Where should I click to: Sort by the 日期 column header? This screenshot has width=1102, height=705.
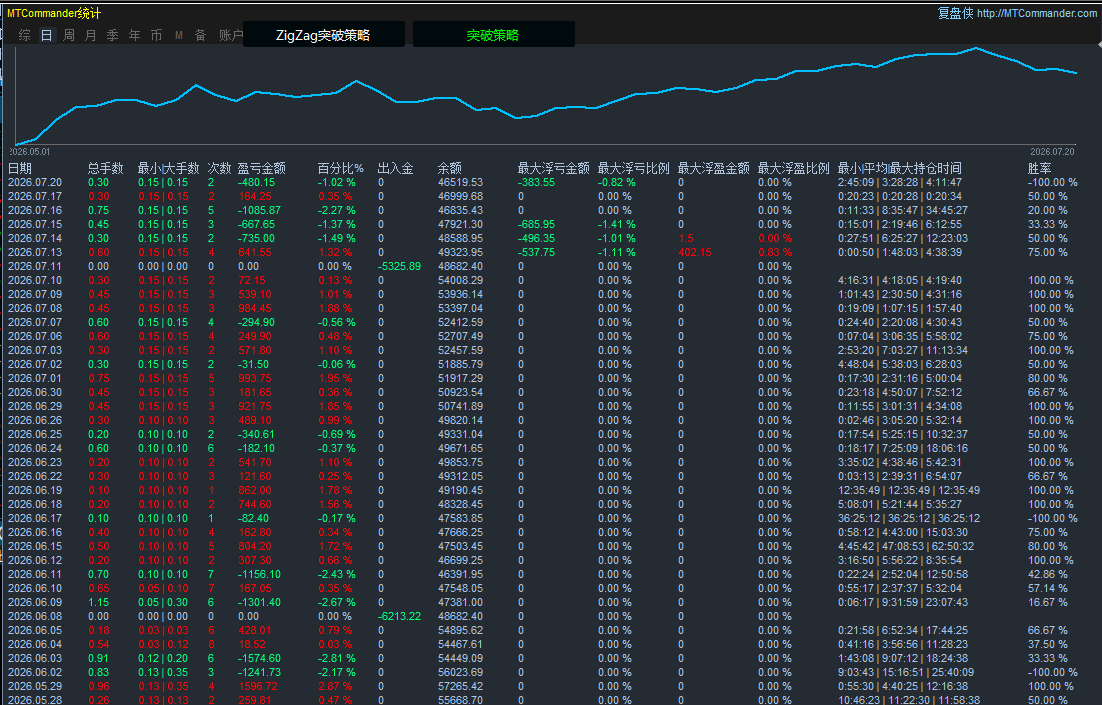[x=20, y=168]
